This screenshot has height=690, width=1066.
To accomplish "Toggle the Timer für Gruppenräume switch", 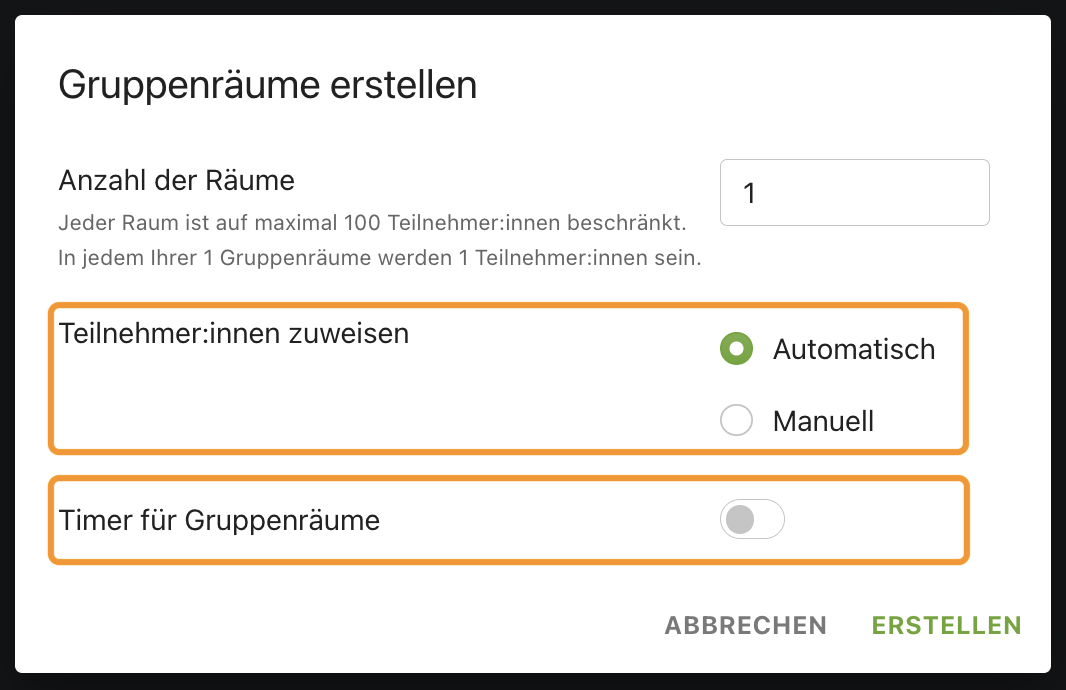I will coord(752,519).
